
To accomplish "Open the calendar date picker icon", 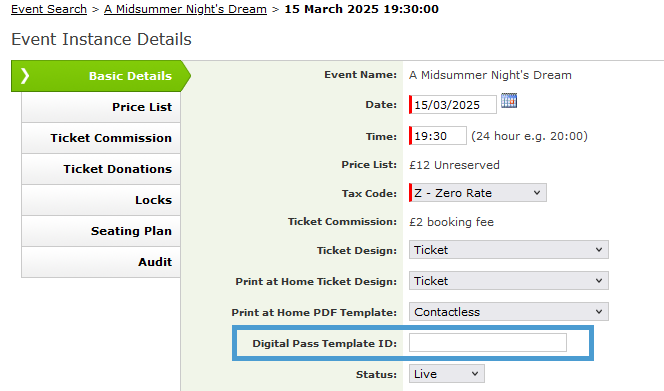I will pyautogui.click(x=509, y=101).
